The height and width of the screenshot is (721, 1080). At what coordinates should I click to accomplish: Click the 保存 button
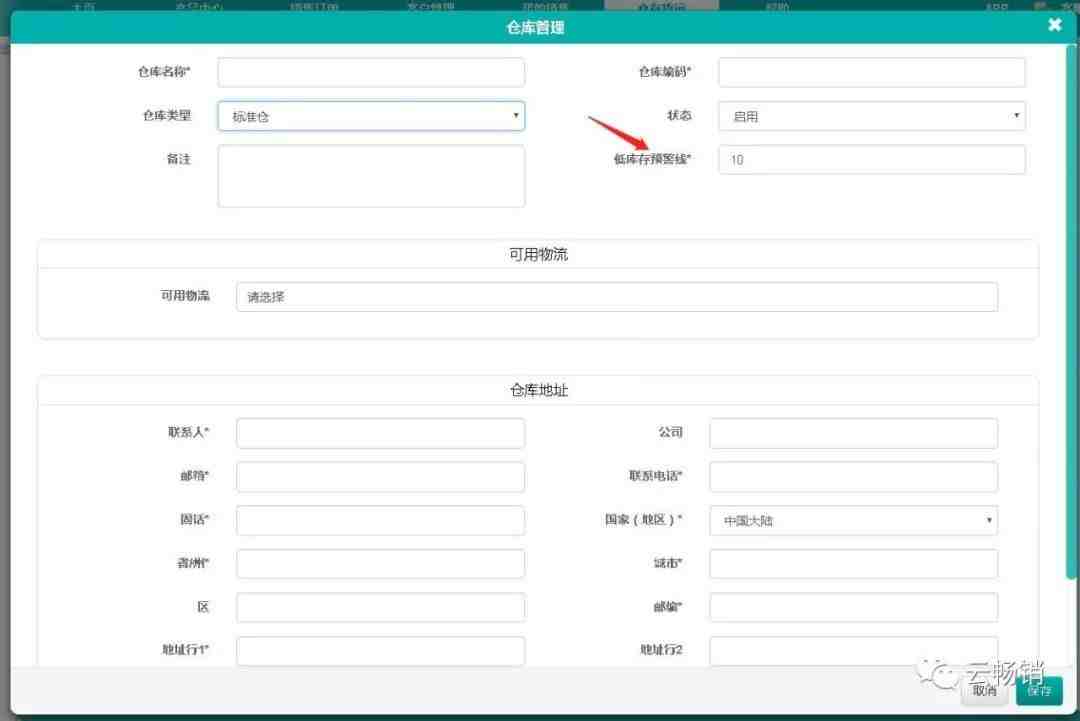coord(1039,691)
